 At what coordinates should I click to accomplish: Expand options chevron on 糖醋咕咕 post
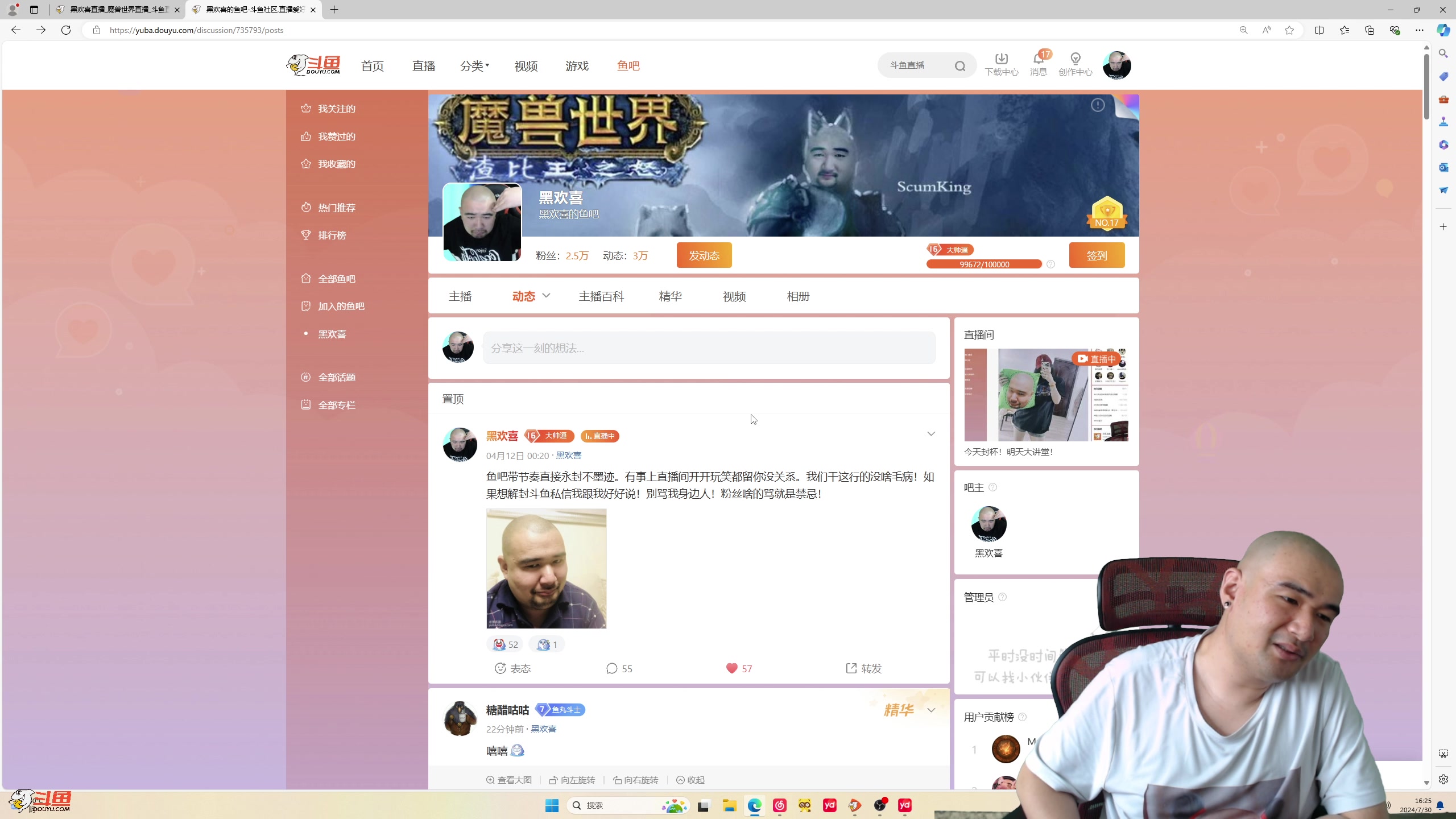click(x=931, y=710)
